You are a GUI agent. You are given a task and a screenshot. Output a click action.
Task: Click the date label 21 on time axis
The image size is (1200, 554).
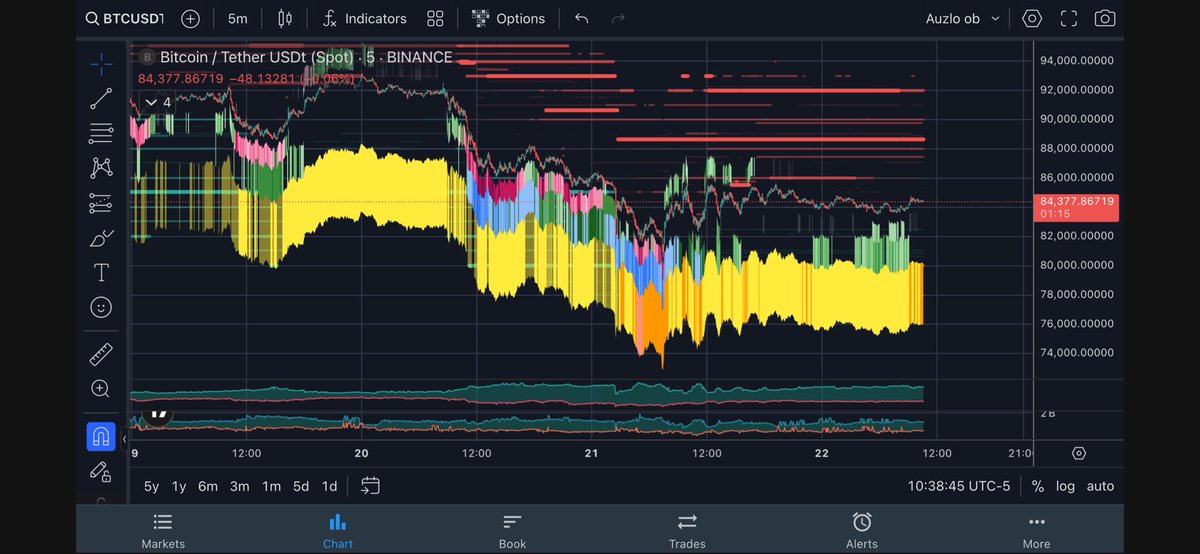point(591,453)
